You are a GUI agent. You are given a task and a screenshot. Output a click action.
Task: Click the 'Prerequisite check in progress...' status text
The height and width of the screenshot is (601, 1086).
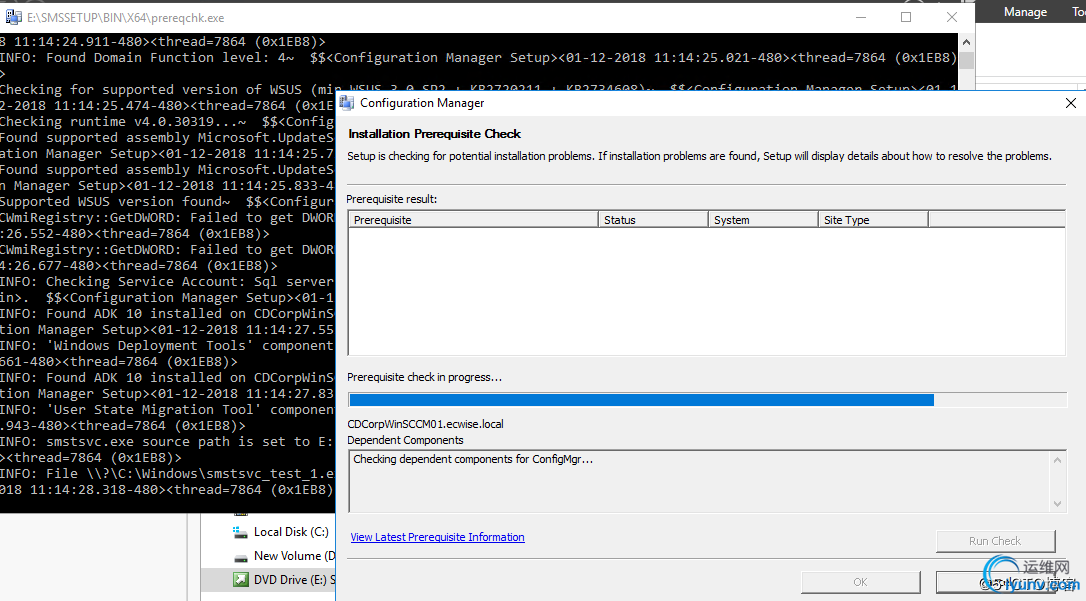pyautogui.click(x=425, y=377)
